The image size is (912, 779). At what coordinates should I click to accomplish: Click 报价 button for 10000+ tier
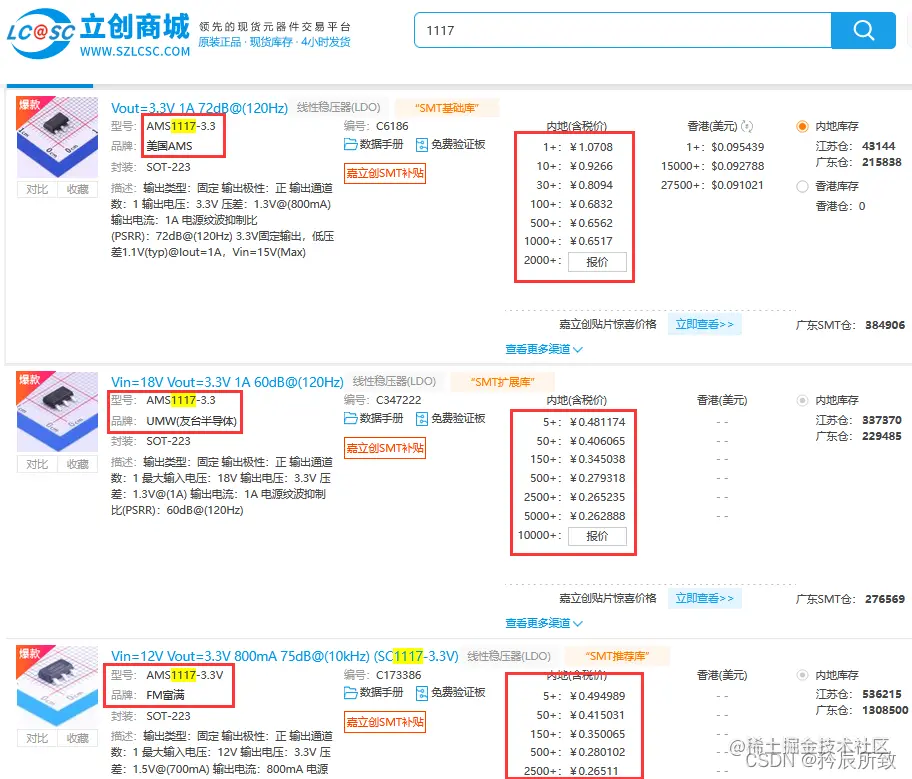click(599, 536)
